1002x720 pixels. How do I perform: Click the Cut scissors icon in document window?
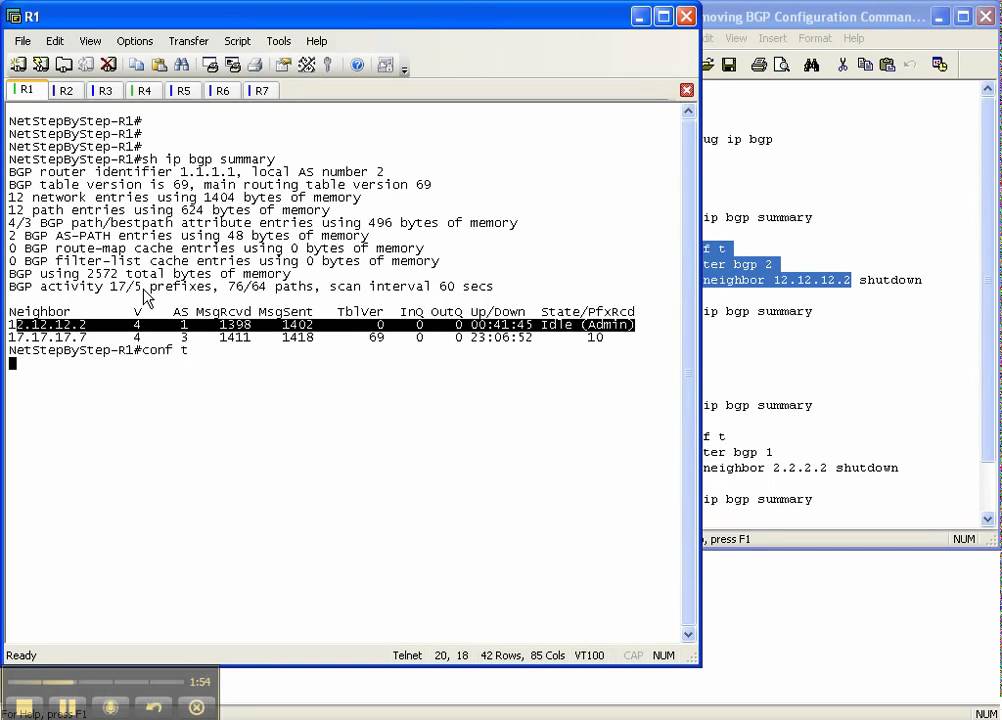coord(842,64)
